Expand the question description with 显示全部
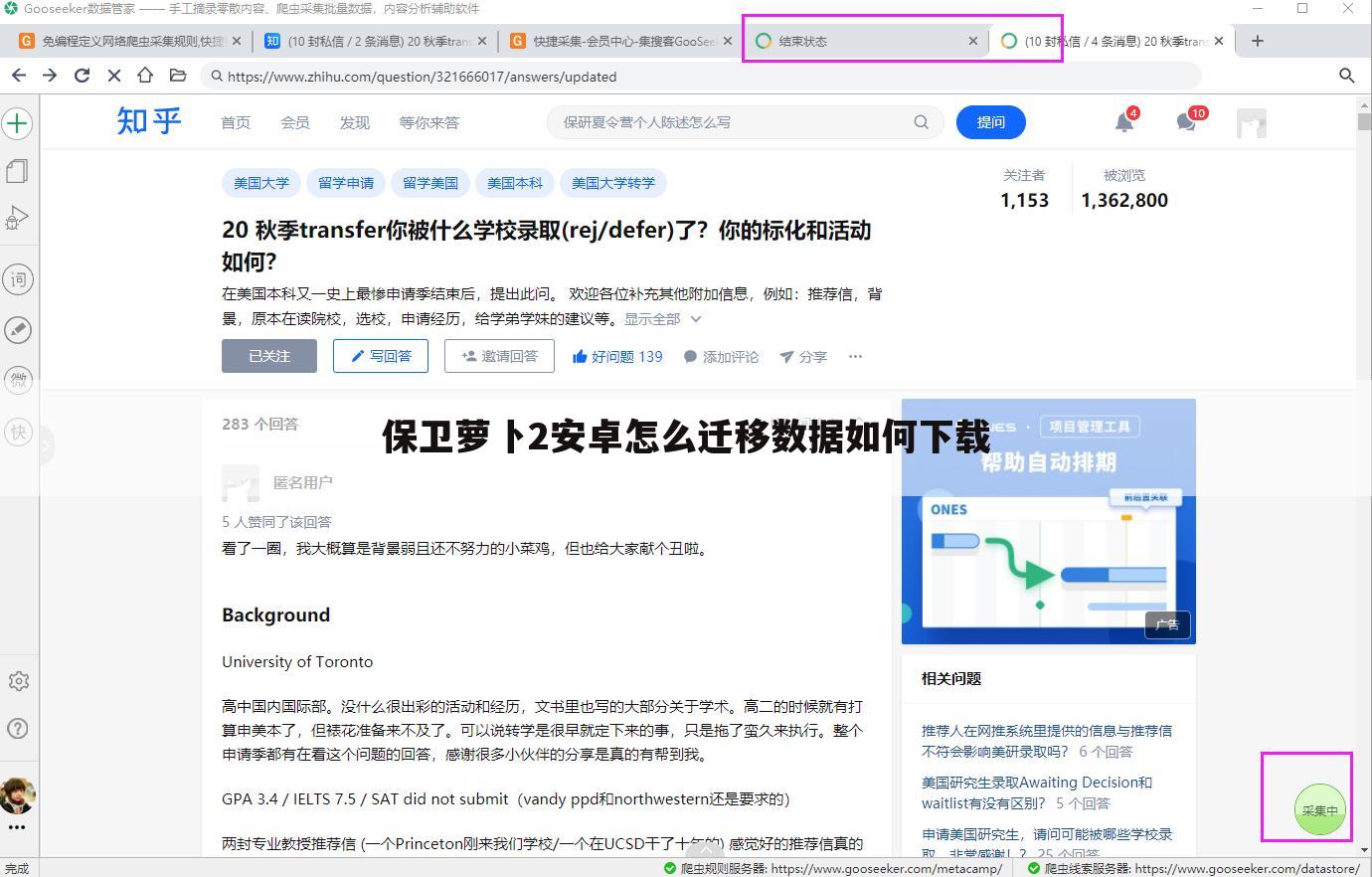The width and height of the screenshot is (1372, 877). click(x=662, y=319)
